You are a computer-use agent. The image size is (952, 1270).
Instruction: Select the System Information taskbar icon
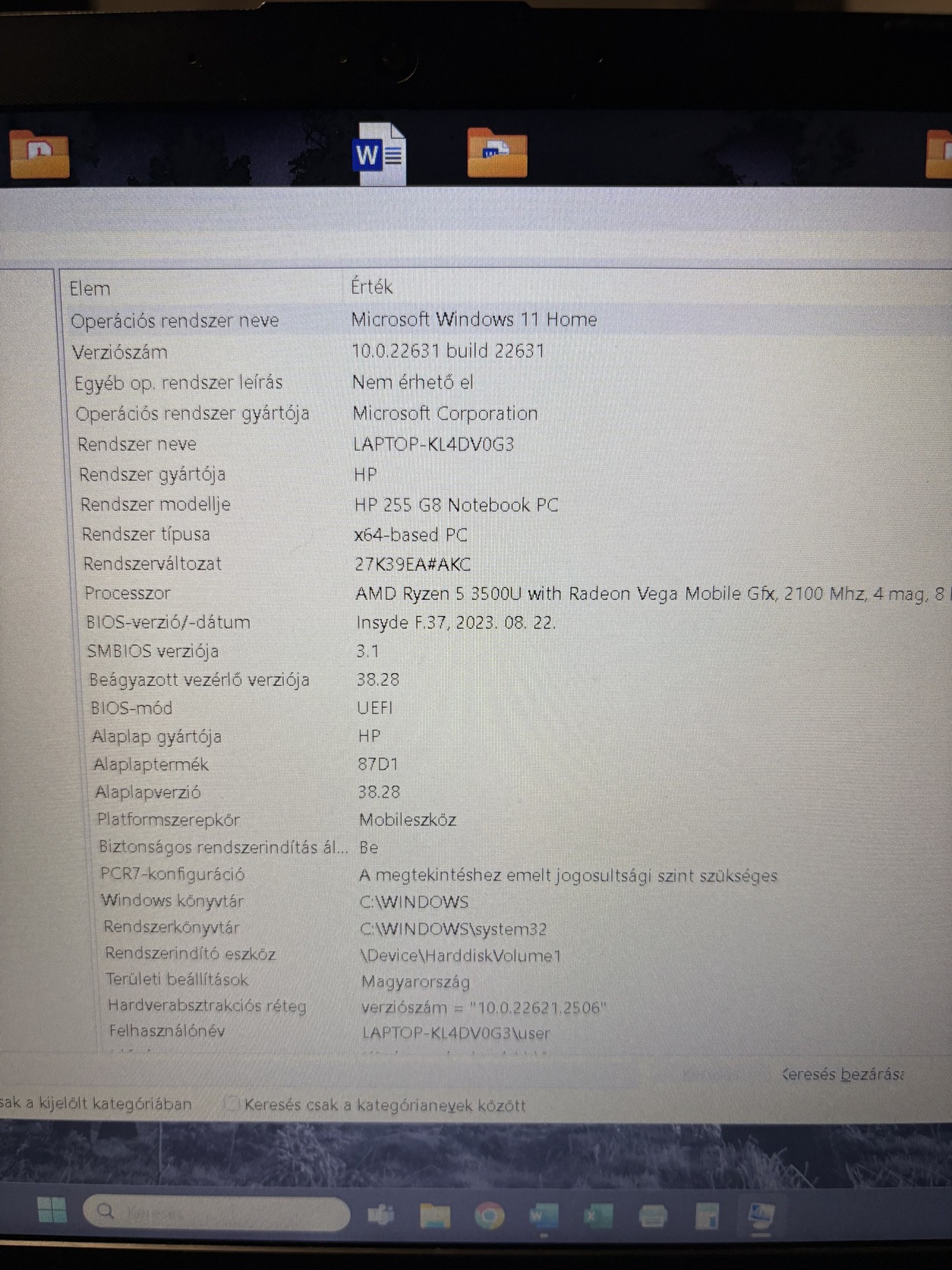tap(761, 1216)
